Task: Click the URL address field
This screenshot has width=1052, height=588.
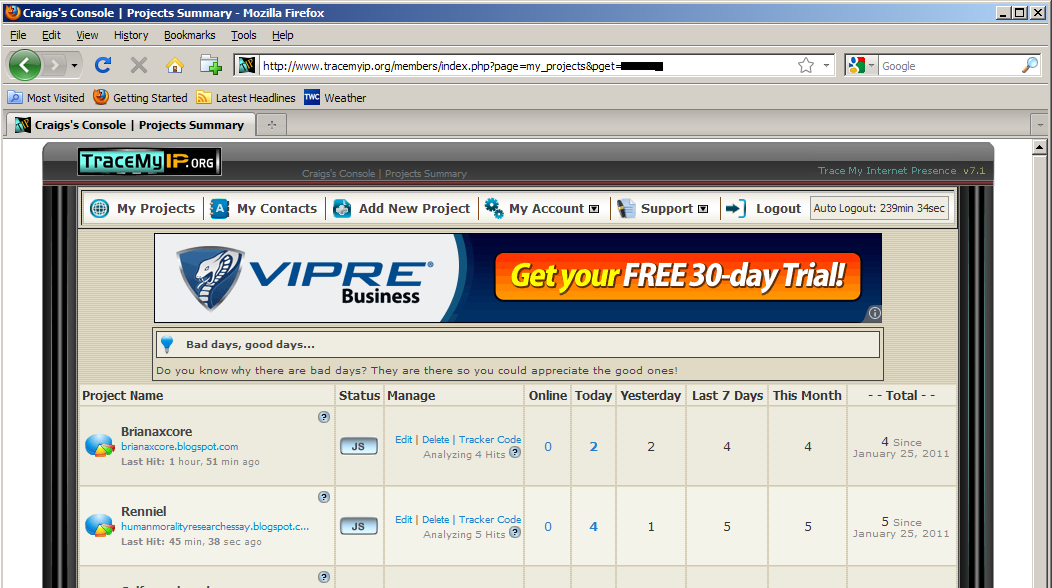Action: coord(527,66)
